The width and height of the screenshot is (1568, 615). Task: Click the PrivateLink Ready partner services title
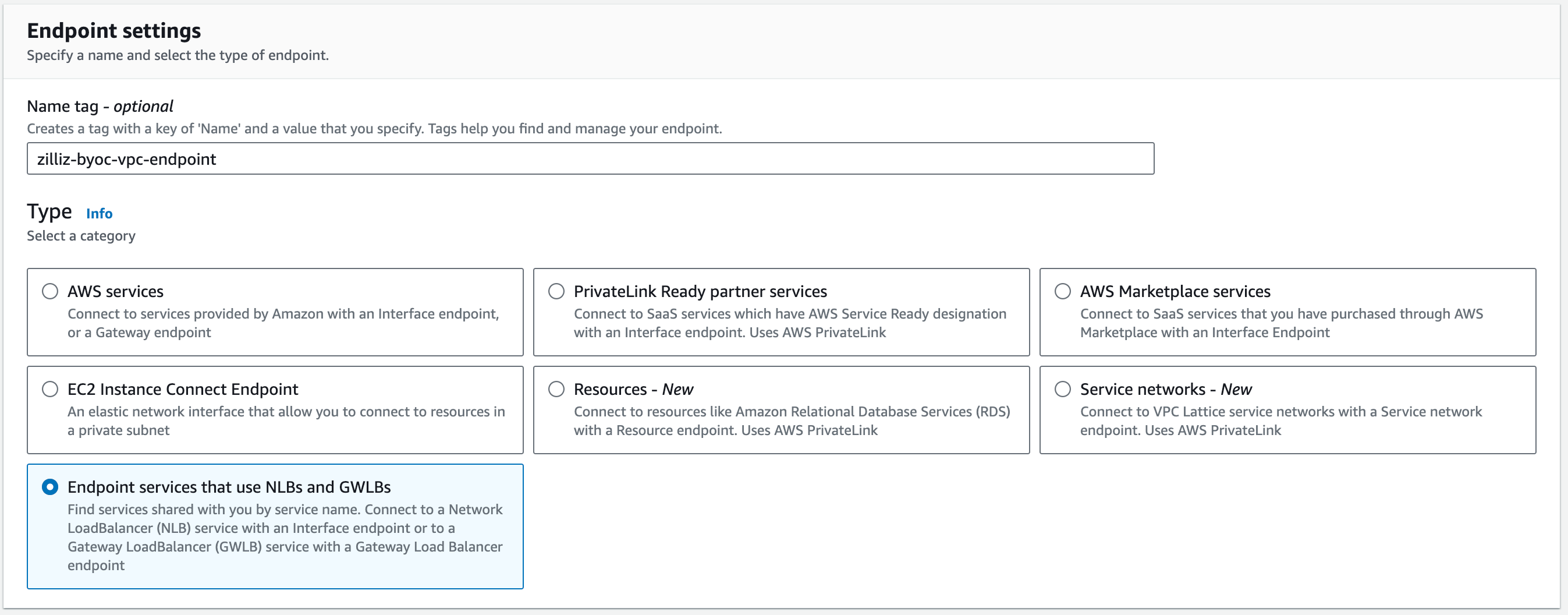(700, 292)
